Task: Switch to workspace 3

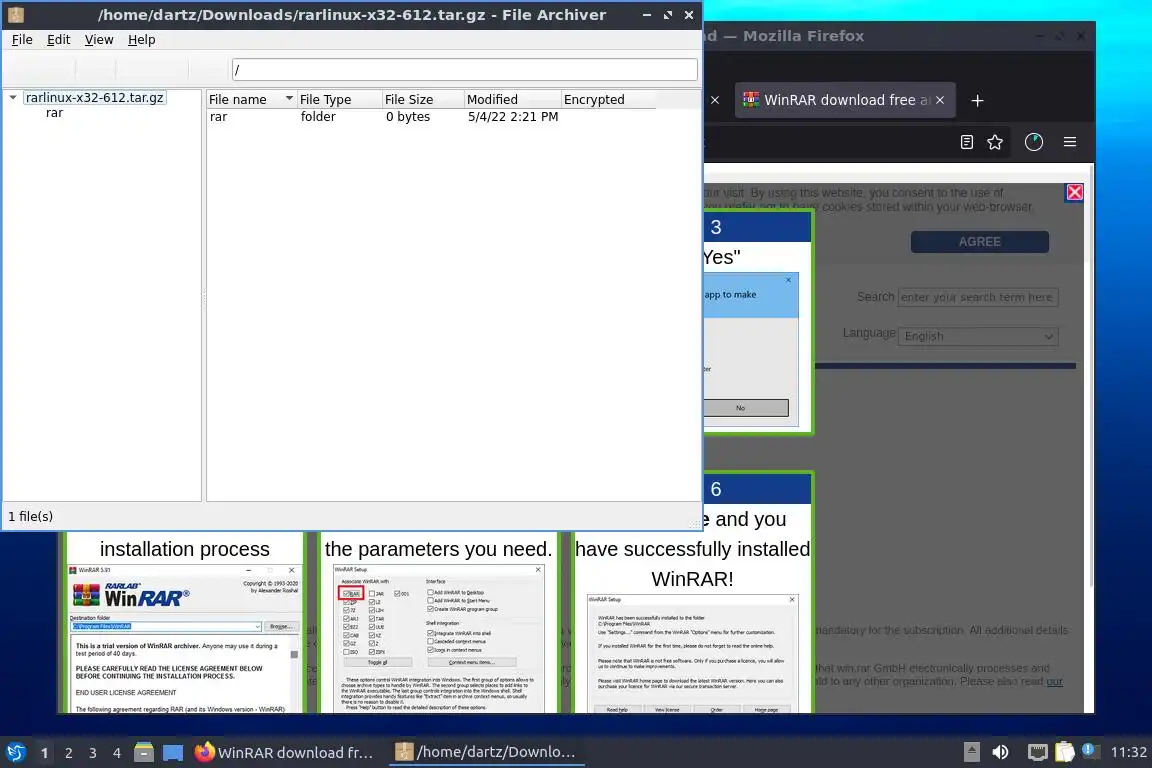Action: pyautogui.click(x=93, y=753)
